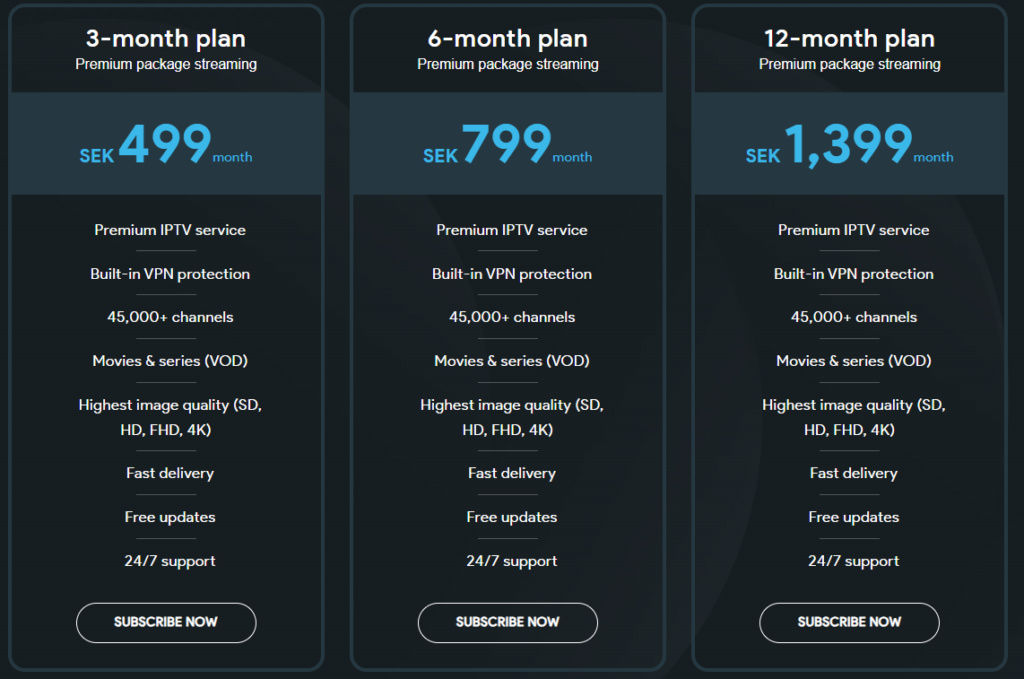
Task: Click Subscribe Now for the 12-month plan
Action: 849,622
